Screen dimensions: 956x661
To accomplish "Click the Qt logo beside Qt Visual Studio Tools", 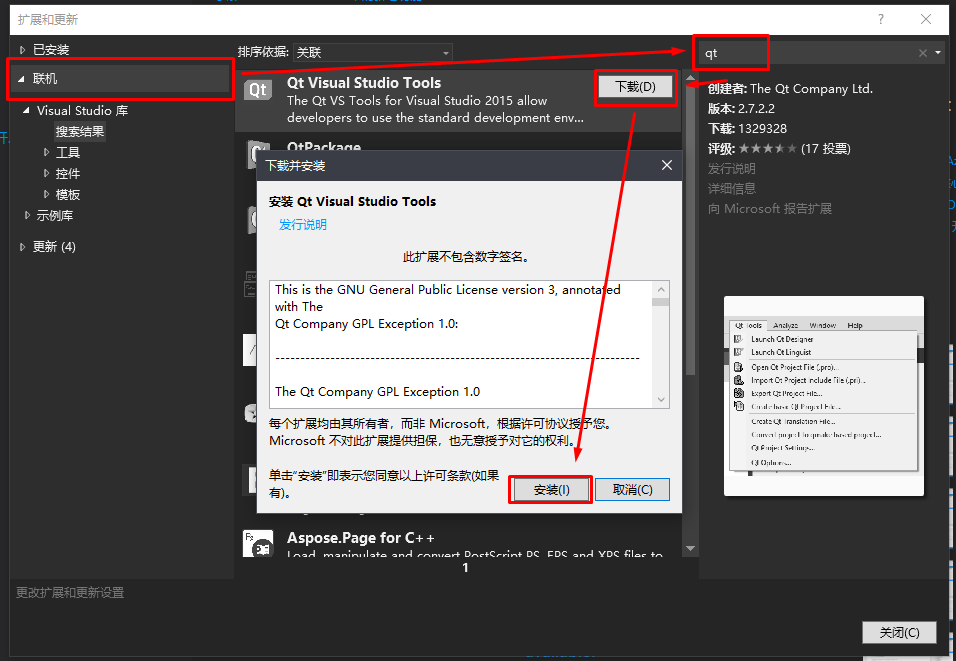I will [258, 90].
